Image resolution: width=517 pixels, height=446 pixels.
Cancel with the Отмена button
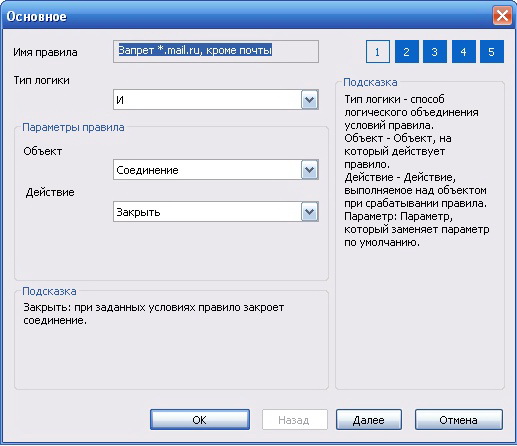(x=459, y=420)
